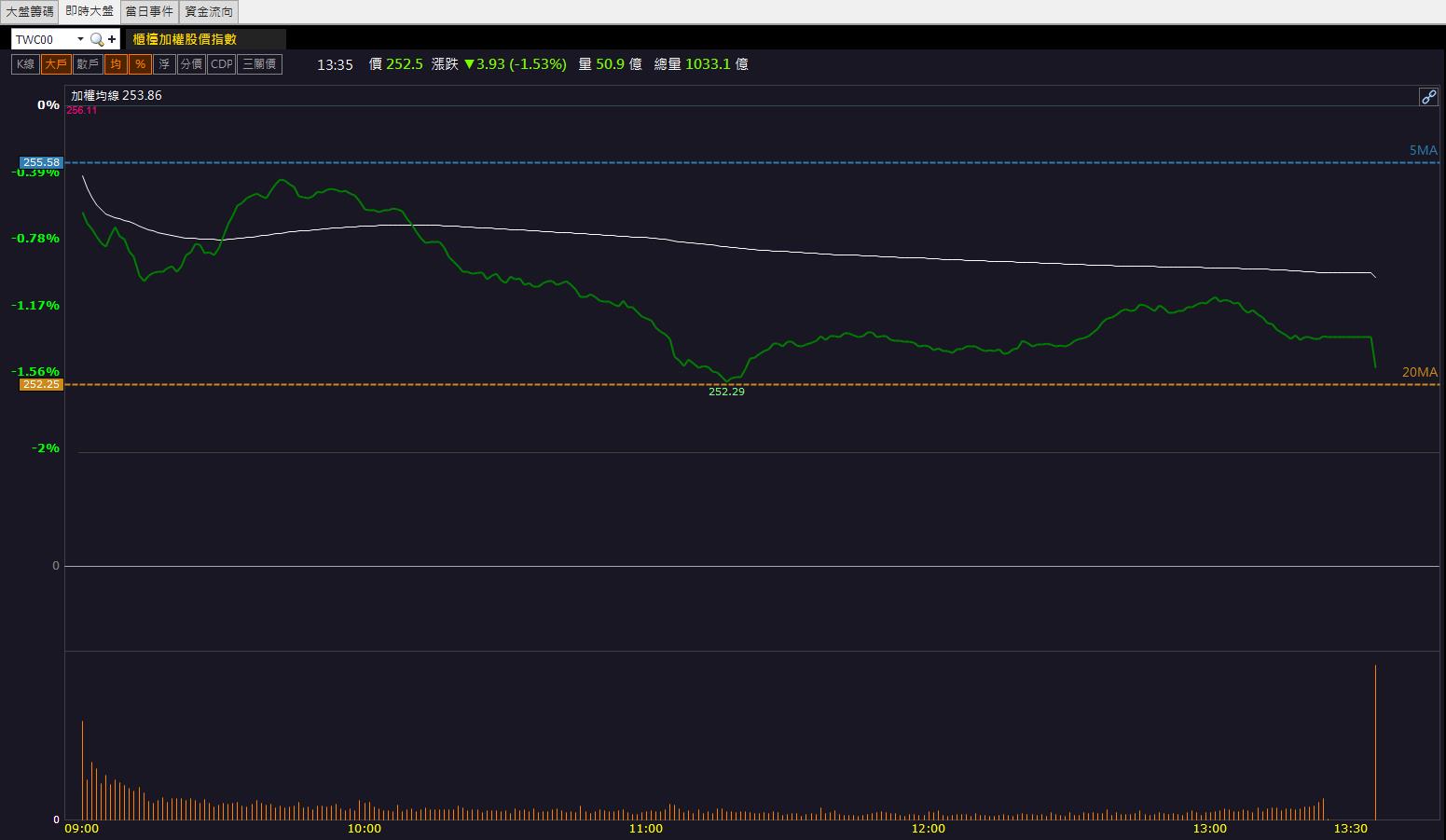Enable the CDP indicator button
This screenshot has width=1446, height=840.
pyautogui.click(x=222, y=64)
